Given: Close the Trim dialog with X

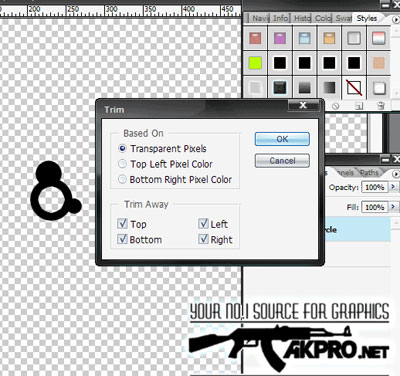Looking at the screenshot, I should [x=303, y=105].
